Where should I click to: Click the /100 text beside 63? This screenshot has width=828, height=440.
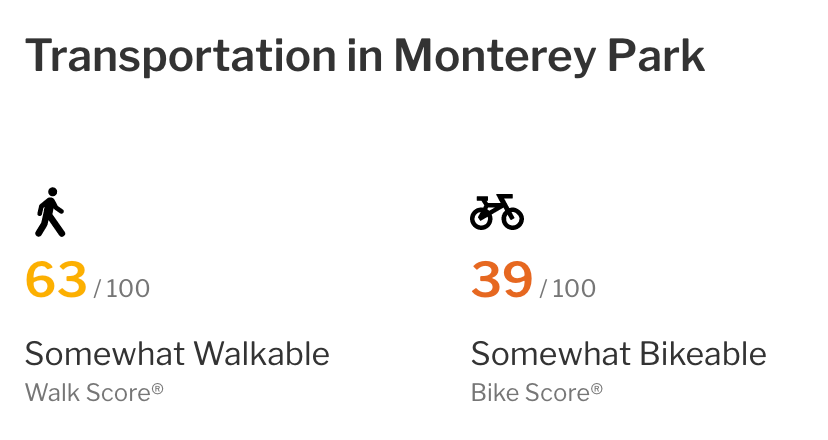[122, 288]
